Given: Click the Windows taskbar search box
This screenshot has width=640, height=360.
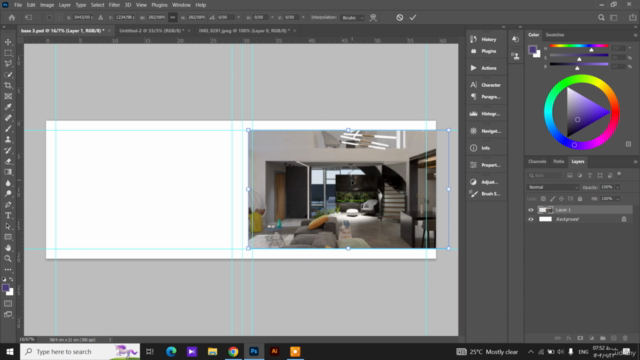Looking at the screenshot, I should point(80,351).
